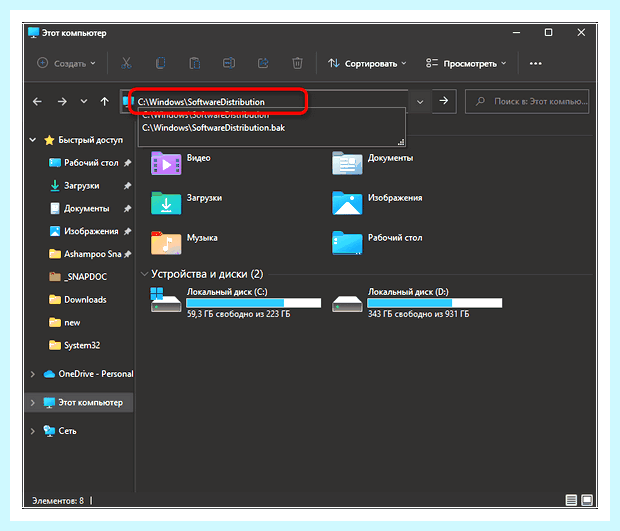
Task: Click the Элементов: 8 status text
Action: pyautogui.click(x=58, y=501)
